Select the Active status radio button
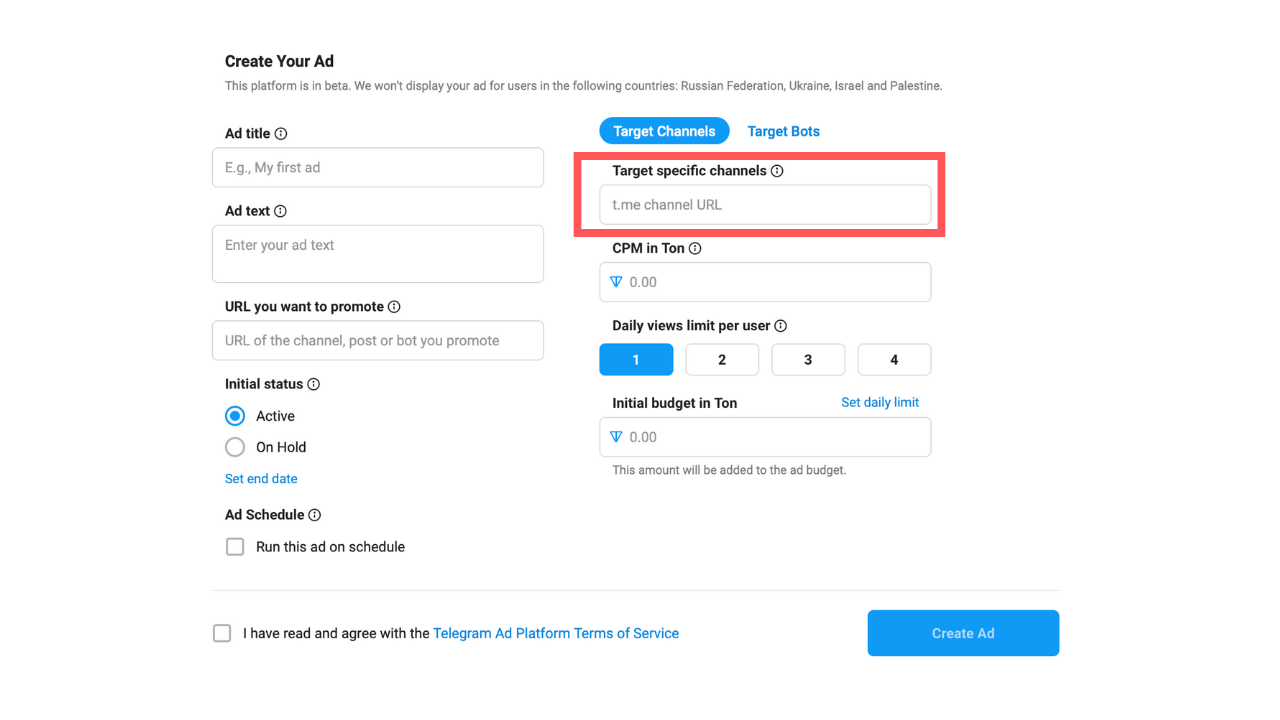Viewport: 1280px width, 720px height. [x=235, y=416]
